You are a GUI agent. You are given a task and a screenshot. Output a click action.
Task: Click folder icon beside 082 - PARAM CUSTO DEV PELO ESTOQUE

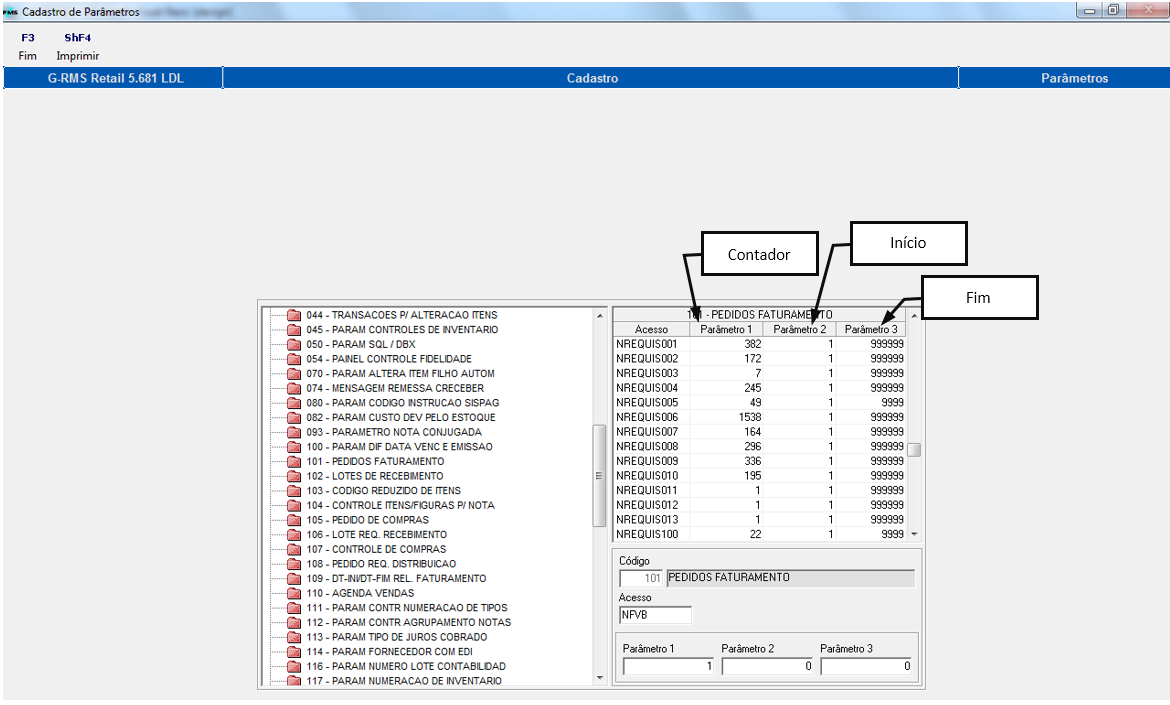point(294,418)
